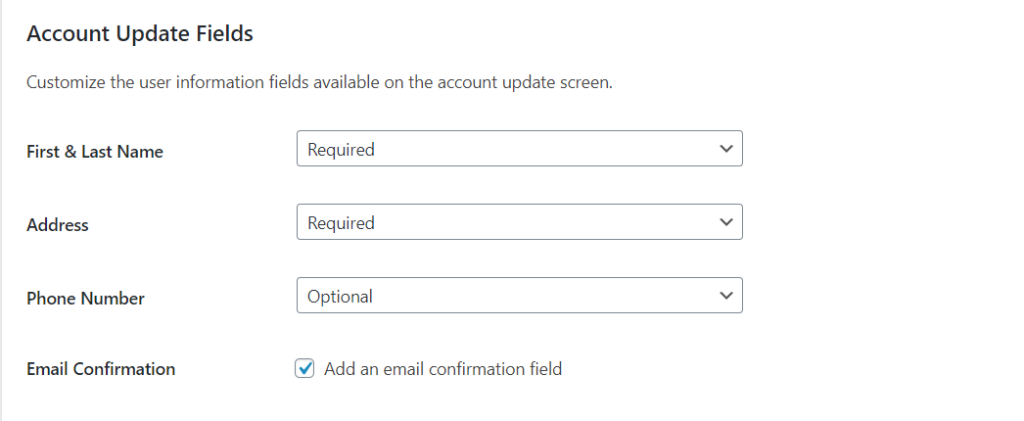Click the Address dropdown chevron arrow

(726, 222)
